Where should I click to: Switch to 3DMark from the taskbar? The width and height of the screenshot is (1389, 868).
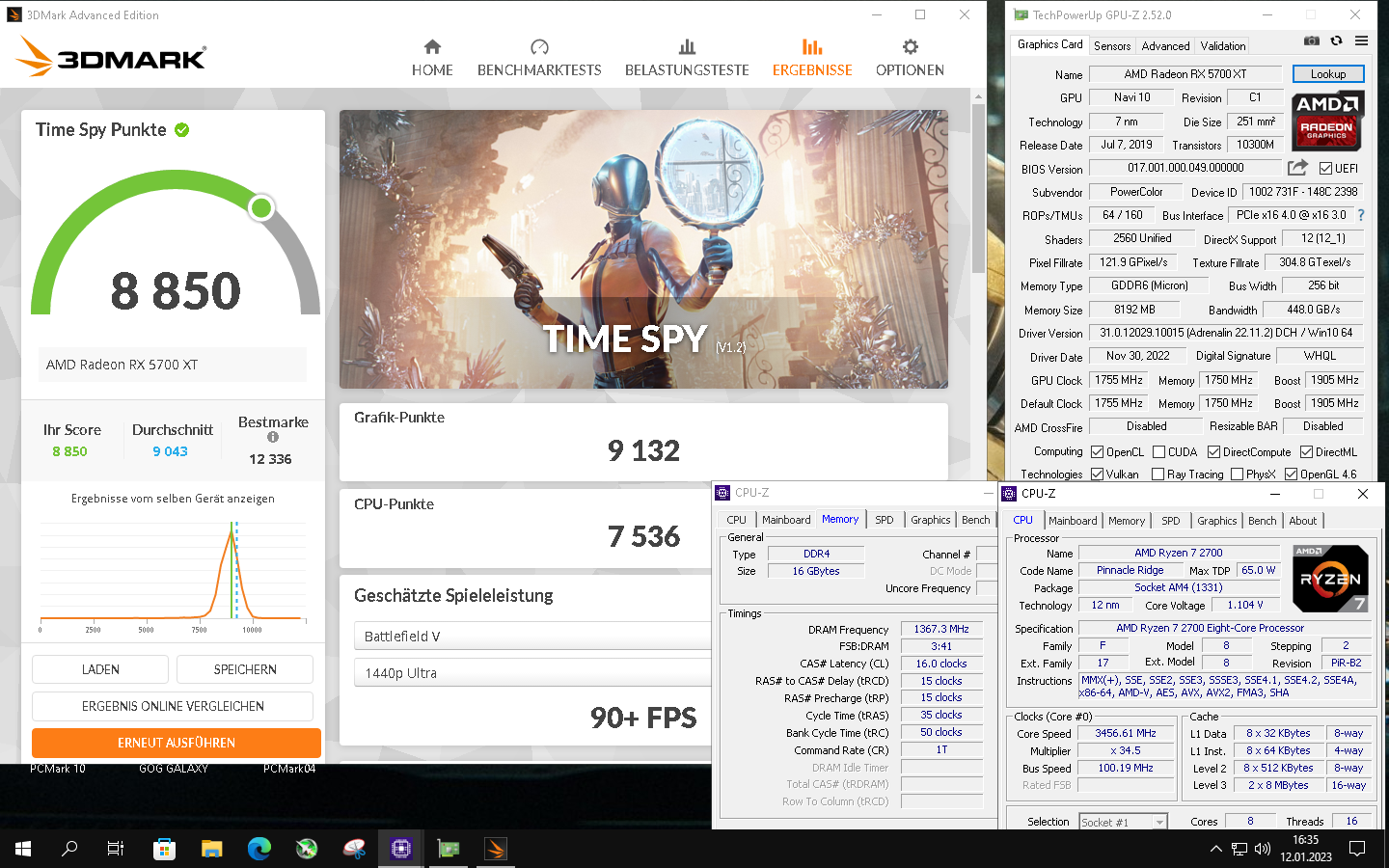[496, 849]
